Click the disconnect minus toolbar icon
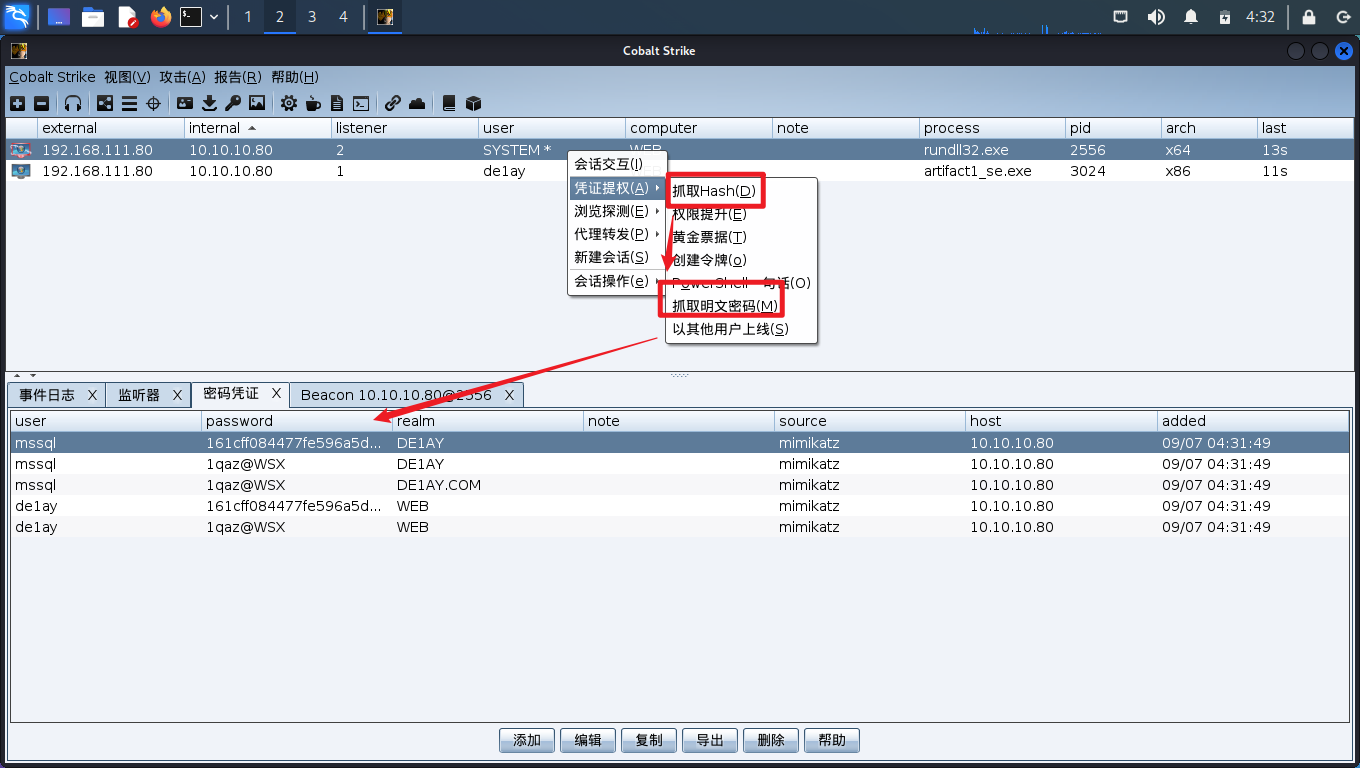This screenshot has height=768, width=1360. [x=41, y=103]
